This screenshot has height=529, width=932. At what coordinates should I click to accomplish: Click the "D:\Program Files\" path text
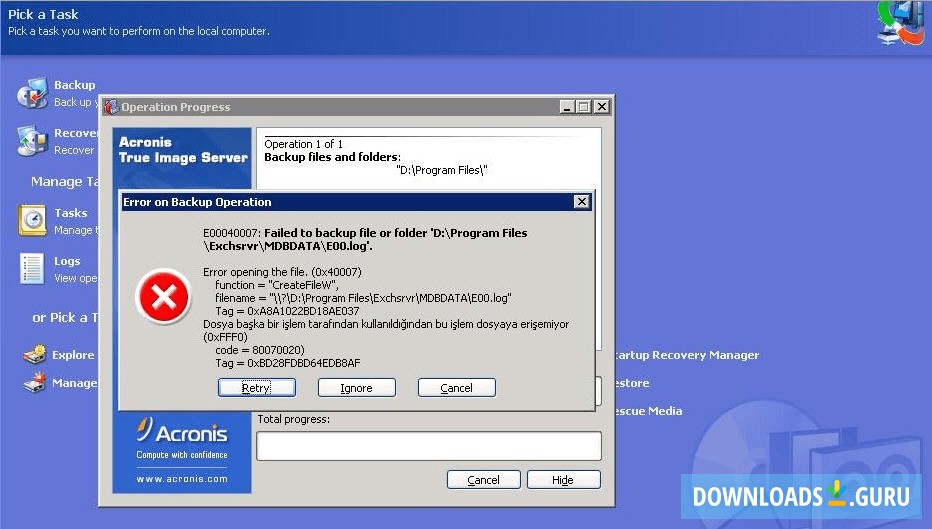442,170
